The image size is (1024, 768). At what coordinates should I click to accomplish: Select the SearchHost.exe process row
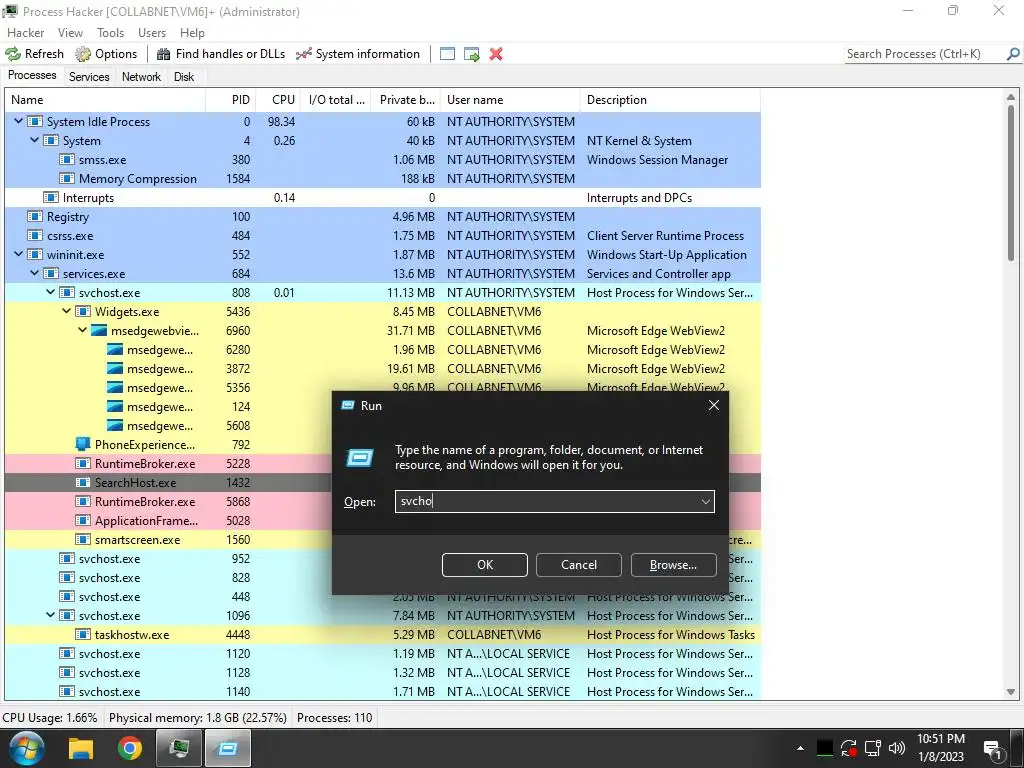383,483
